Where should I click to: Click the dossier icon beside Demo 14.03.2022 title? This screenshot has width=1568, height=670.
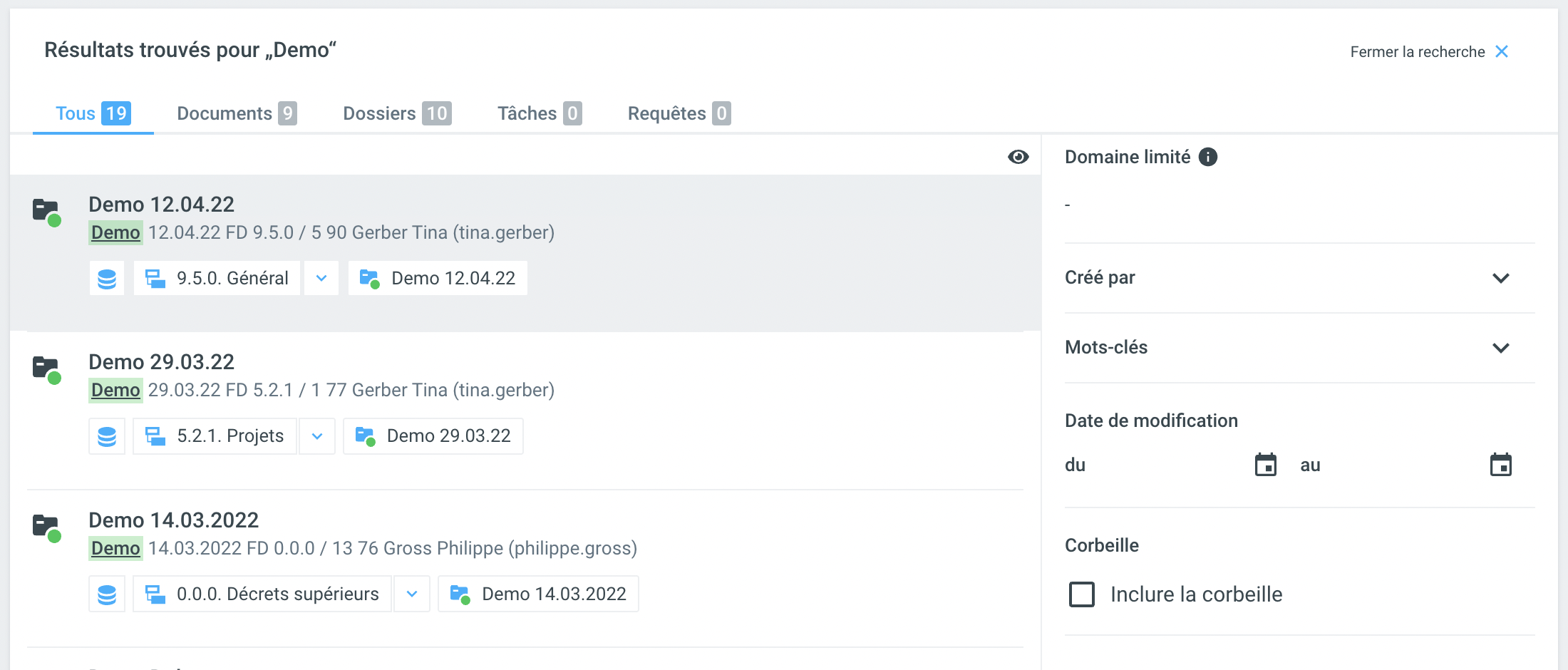coord(47,527)
